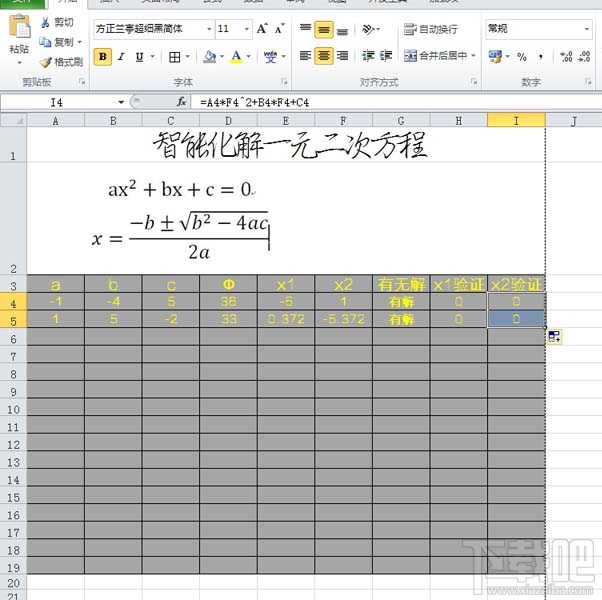Open font color dropdown arrow
This screenshot has height=600, width=602.
click(248, 57)
